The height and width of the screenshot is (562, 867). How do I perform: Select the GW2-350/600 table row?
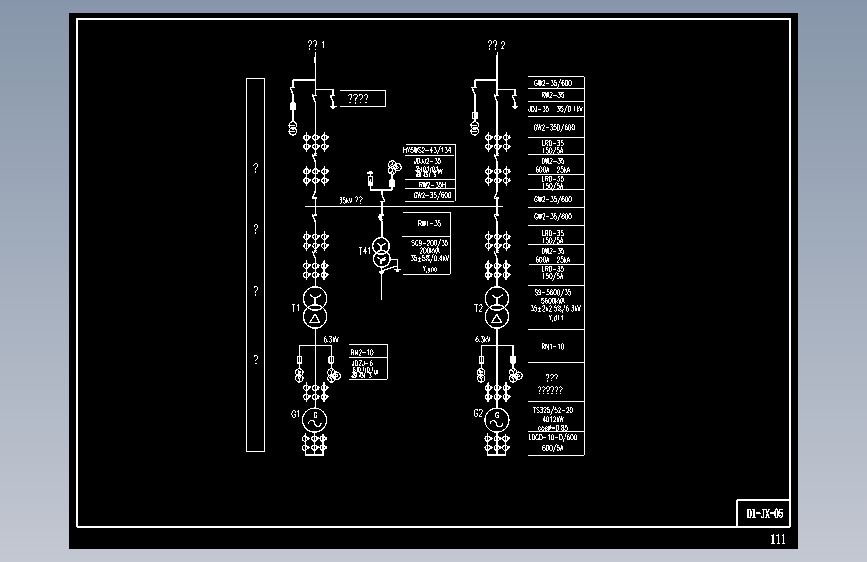point(556,127)
